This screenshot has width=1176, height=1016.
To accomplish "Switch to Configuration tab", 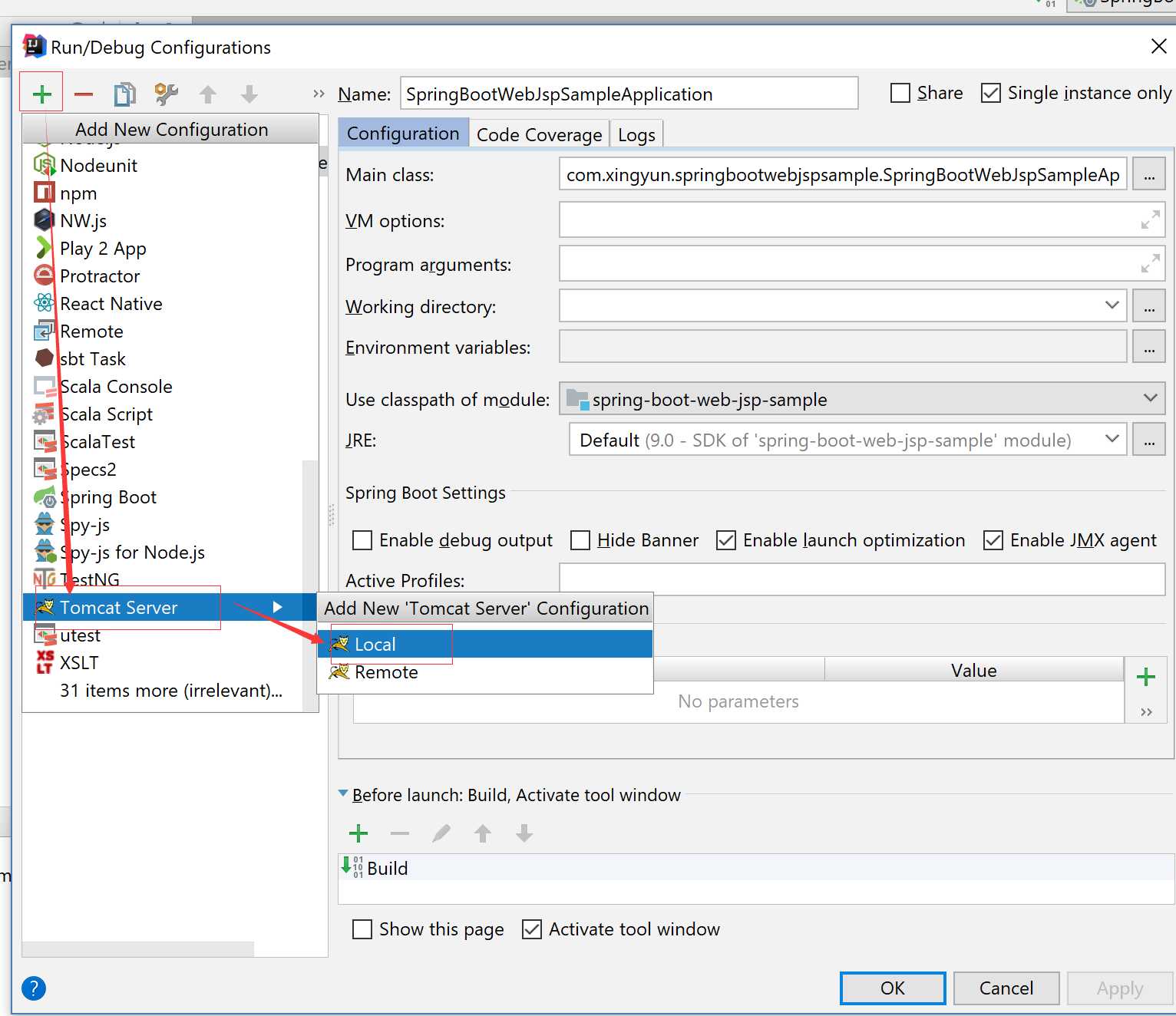I will [403, 134].
